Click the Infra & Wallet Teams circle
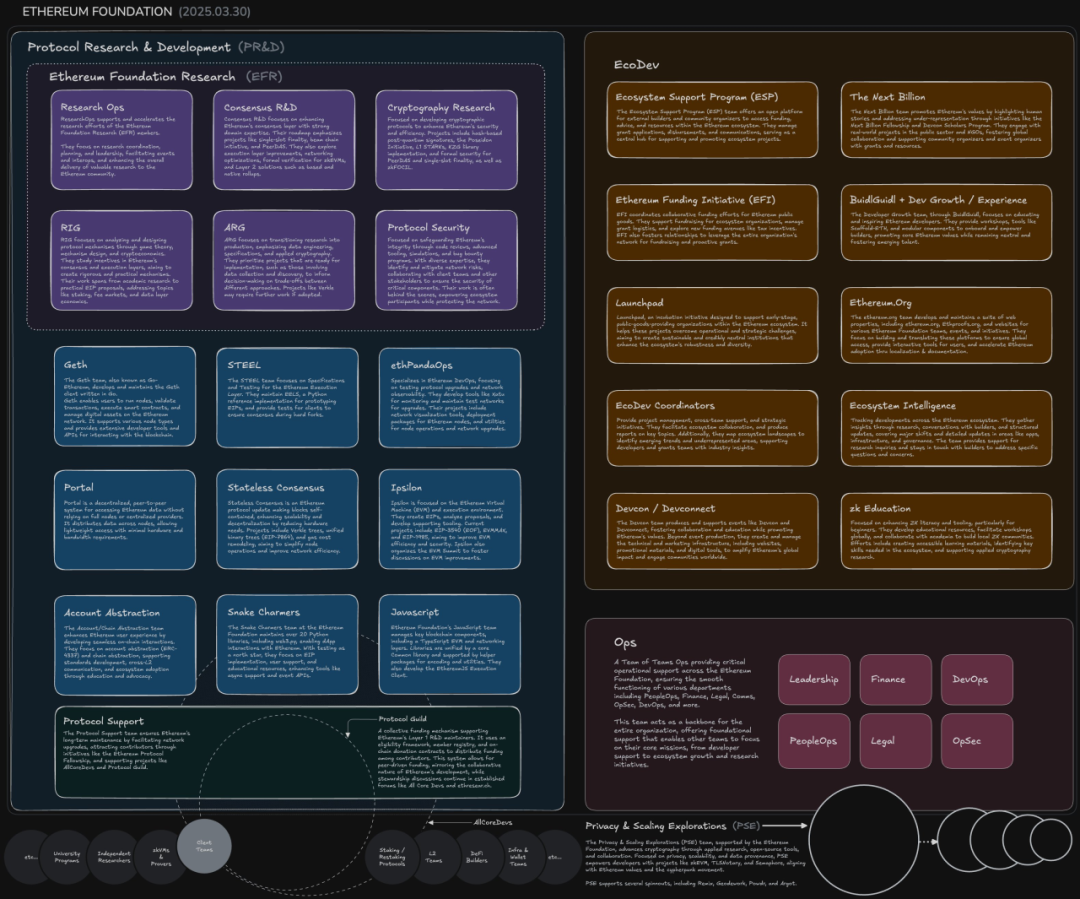The height and width of the screenshot is (899, 1080). pyautogui.click(x=518, y=857)
